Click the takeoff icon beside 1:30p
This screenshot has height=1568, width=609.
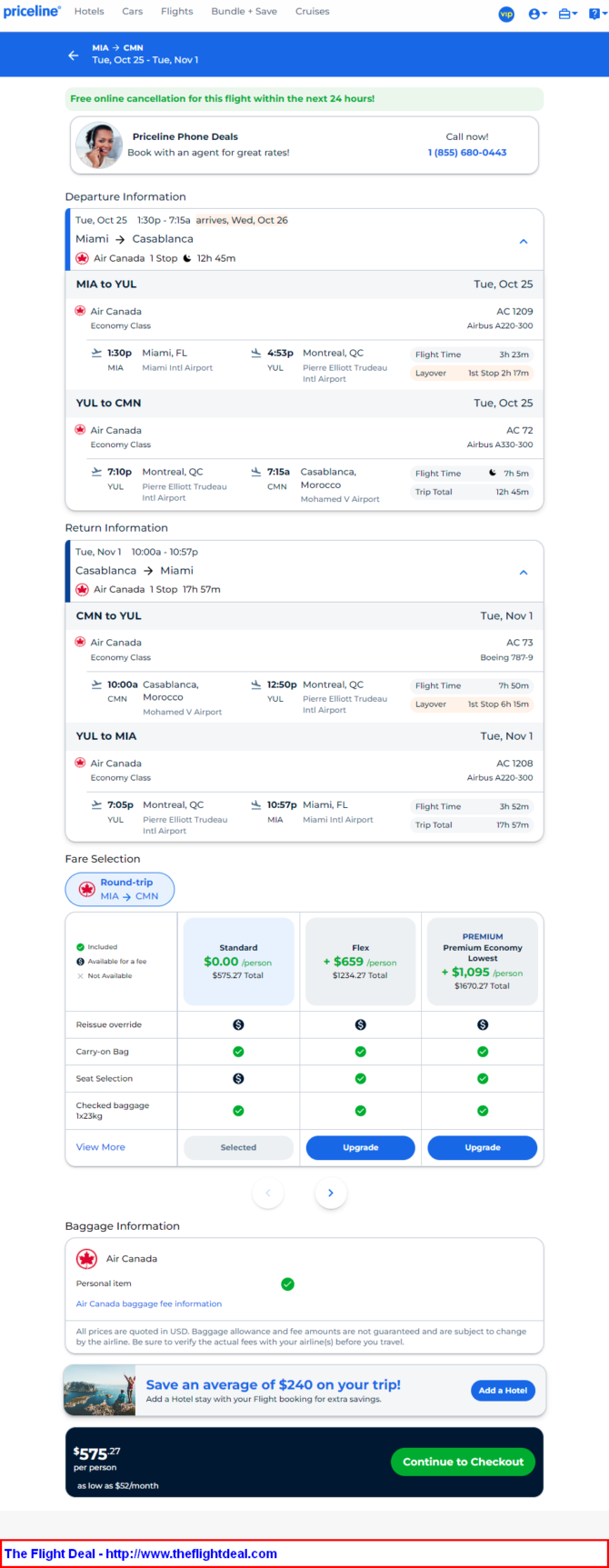[96, 353]
